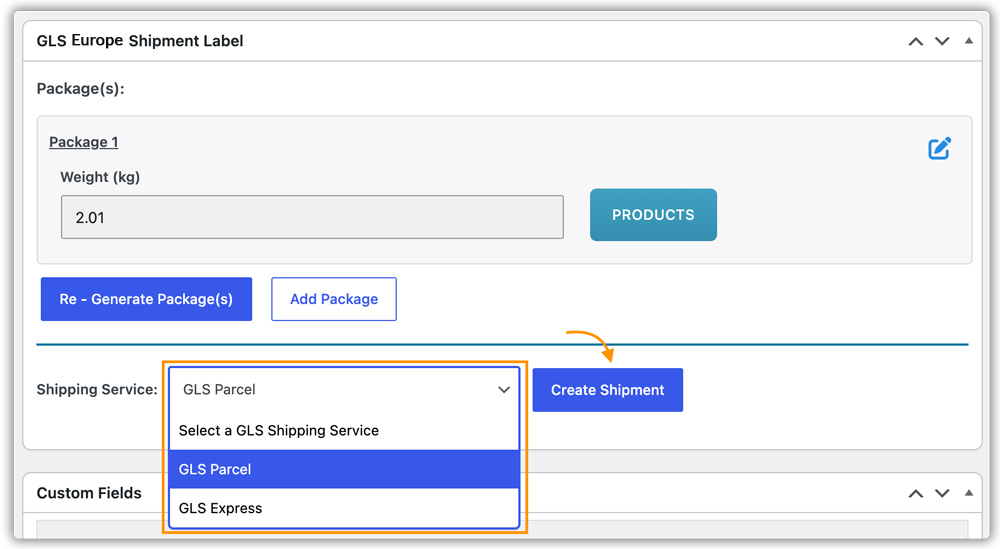1000x549 pixels.
Task: Click the Custom Fields heading
Action: click(x=89, y=493)
